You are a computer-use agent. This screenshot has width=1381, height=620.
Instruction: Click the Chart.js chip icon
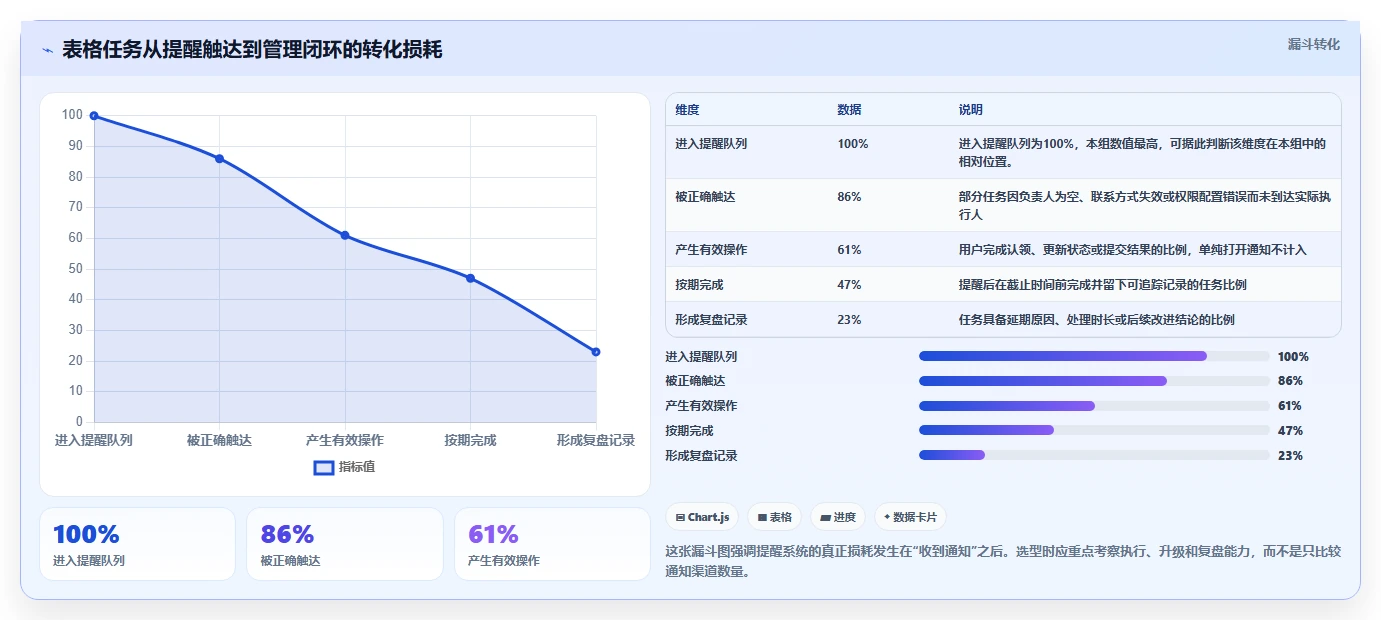pos(681,517)
